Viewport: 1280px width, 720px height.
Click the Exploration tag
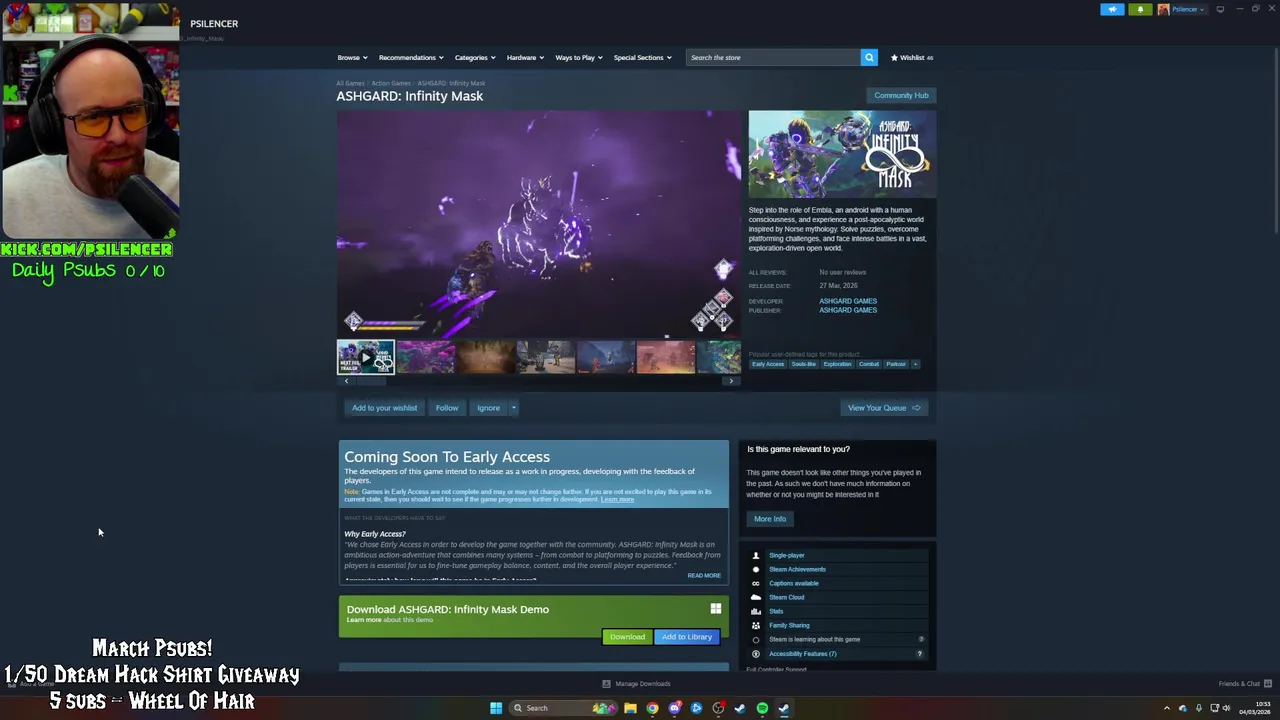[838, 364]
